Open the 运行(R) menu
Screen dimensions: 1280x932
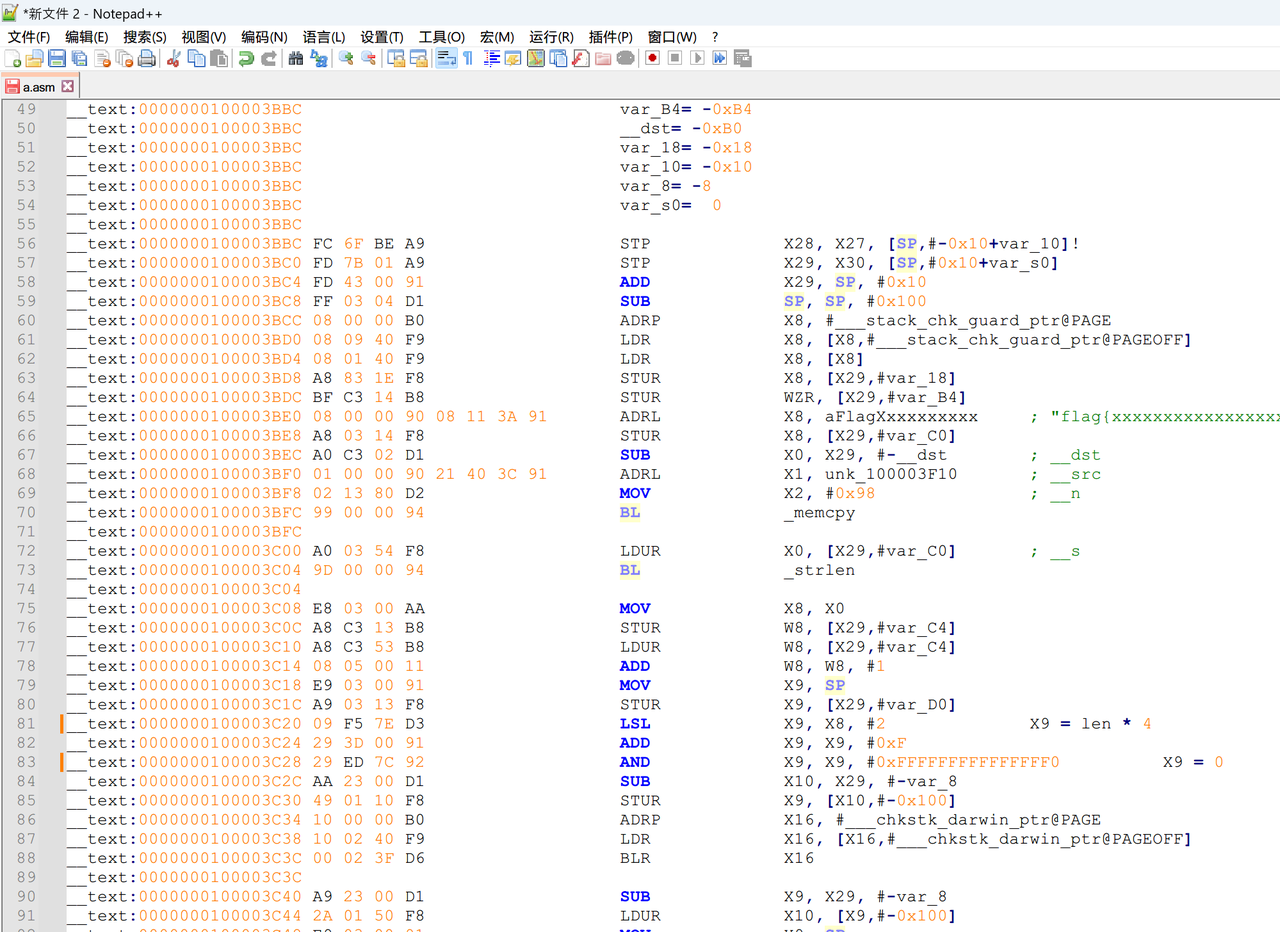pyautogui.click(x=551, y=37)
